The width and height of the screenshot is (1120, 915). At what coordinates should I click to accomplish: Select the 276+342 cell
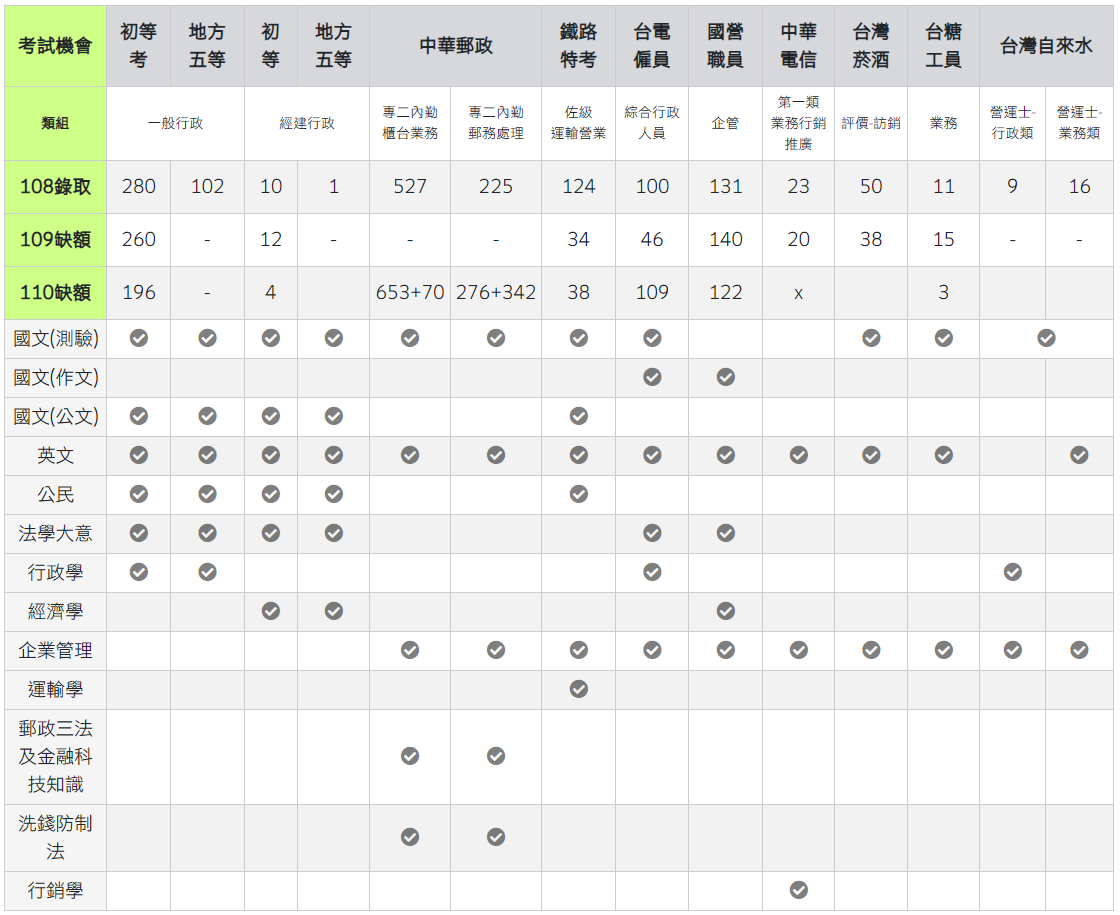(496, 292)
